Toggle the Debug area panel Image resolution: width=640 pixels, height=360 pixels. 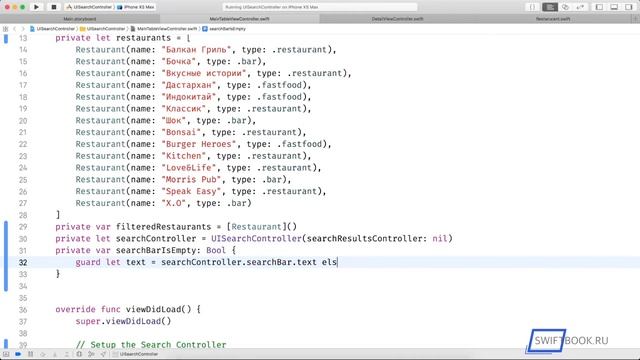[614, 7]
